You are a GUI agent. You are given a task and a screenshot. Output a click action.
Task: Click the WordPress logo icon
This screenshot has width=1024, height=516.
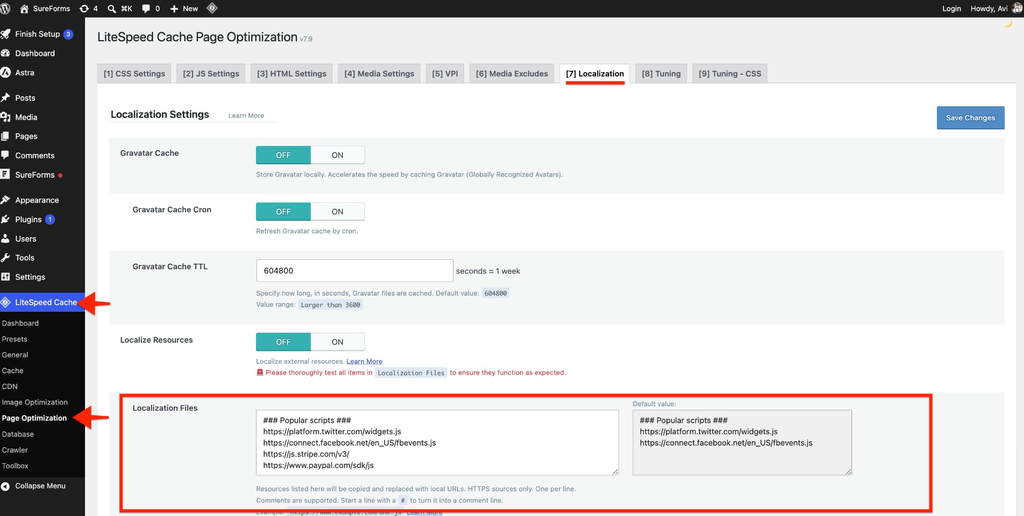6,8
